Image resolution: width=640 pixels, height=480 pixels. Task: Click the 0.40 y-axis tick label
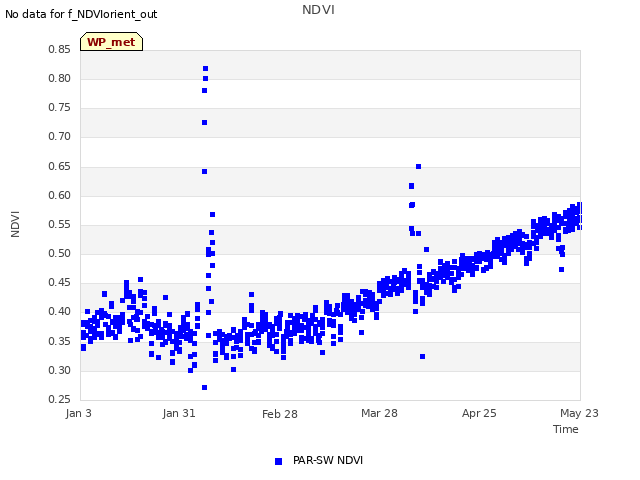click(x=60, y=311)
